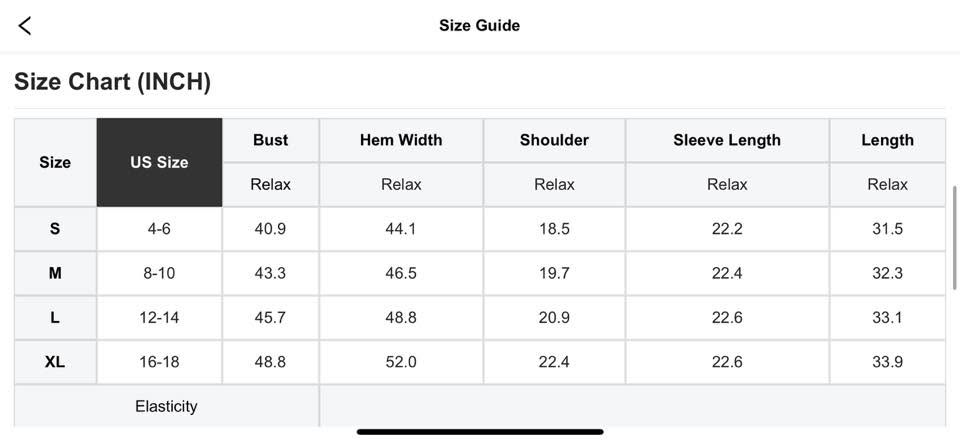Click the Shoulder column header
Image resolution: width=960 pixels, height=444 pixels.
(x=554, y=140)
